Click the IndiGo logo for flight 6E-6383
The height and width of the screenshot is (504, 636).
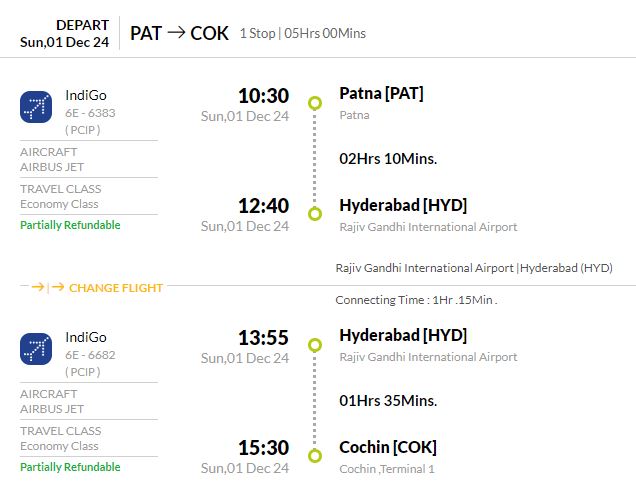pos(36,107)
